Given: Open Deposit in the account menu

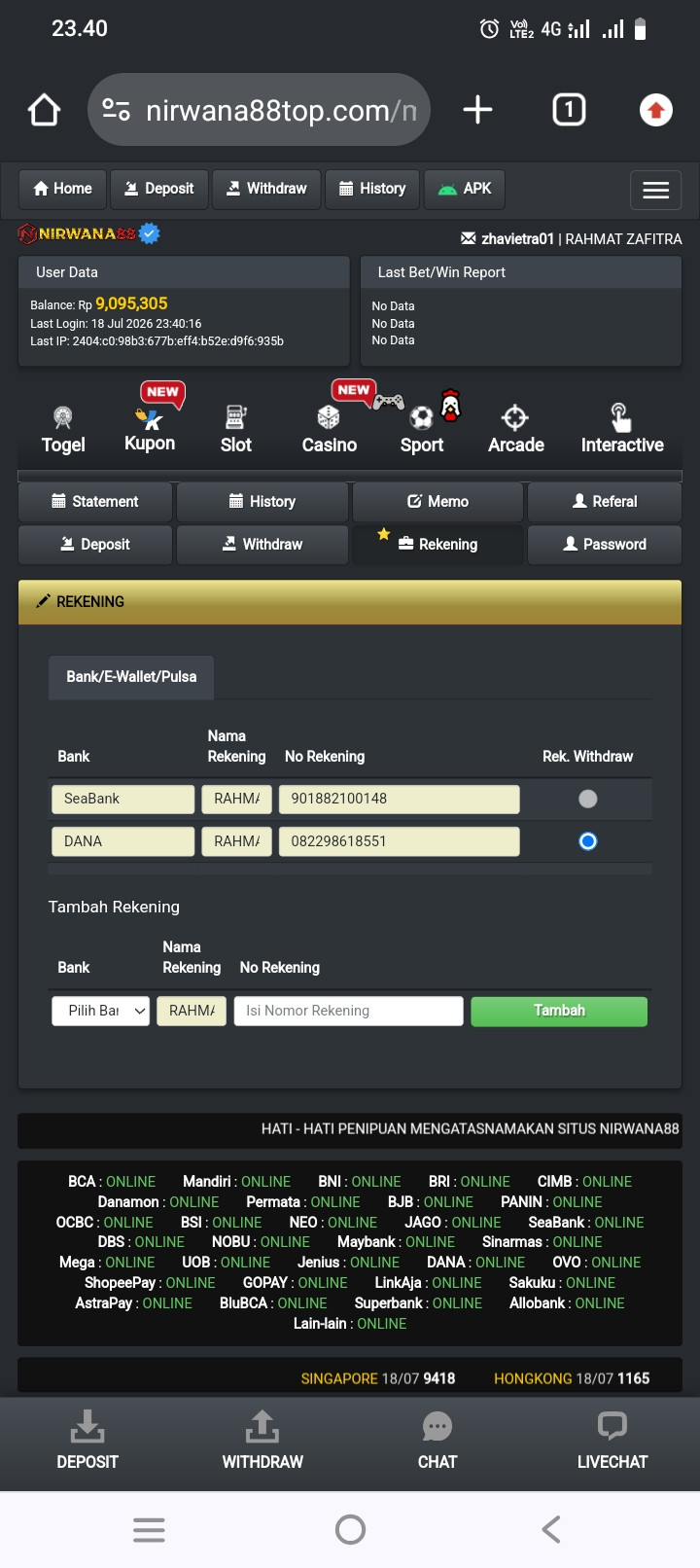Looking at the screenshot, I should point(95,545).
